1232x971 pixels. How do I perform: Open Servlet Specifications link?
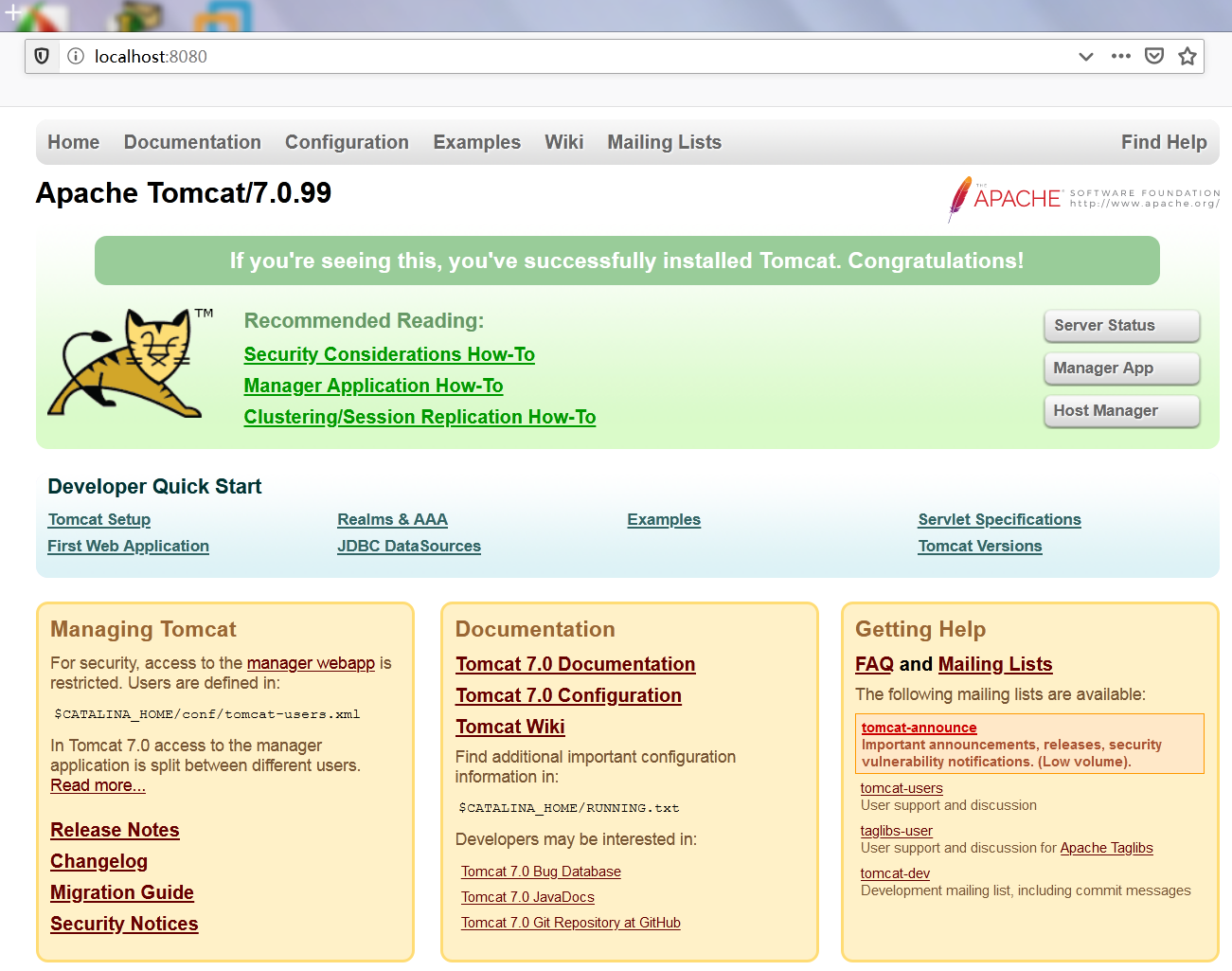pyautogui.click(x=999, y=520)
